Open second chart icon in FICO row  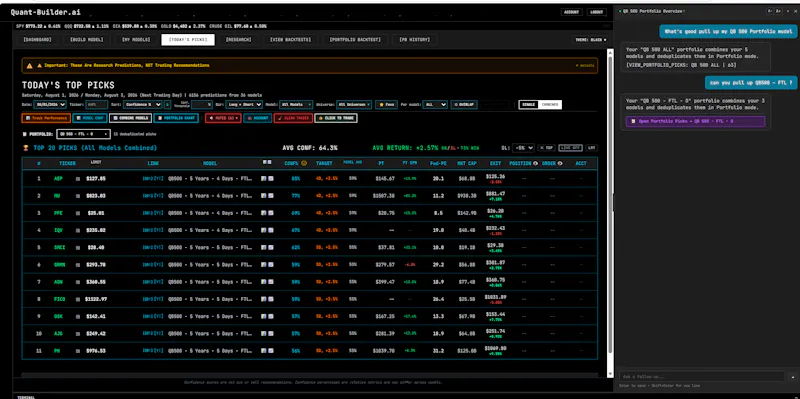tap(270, 299)
